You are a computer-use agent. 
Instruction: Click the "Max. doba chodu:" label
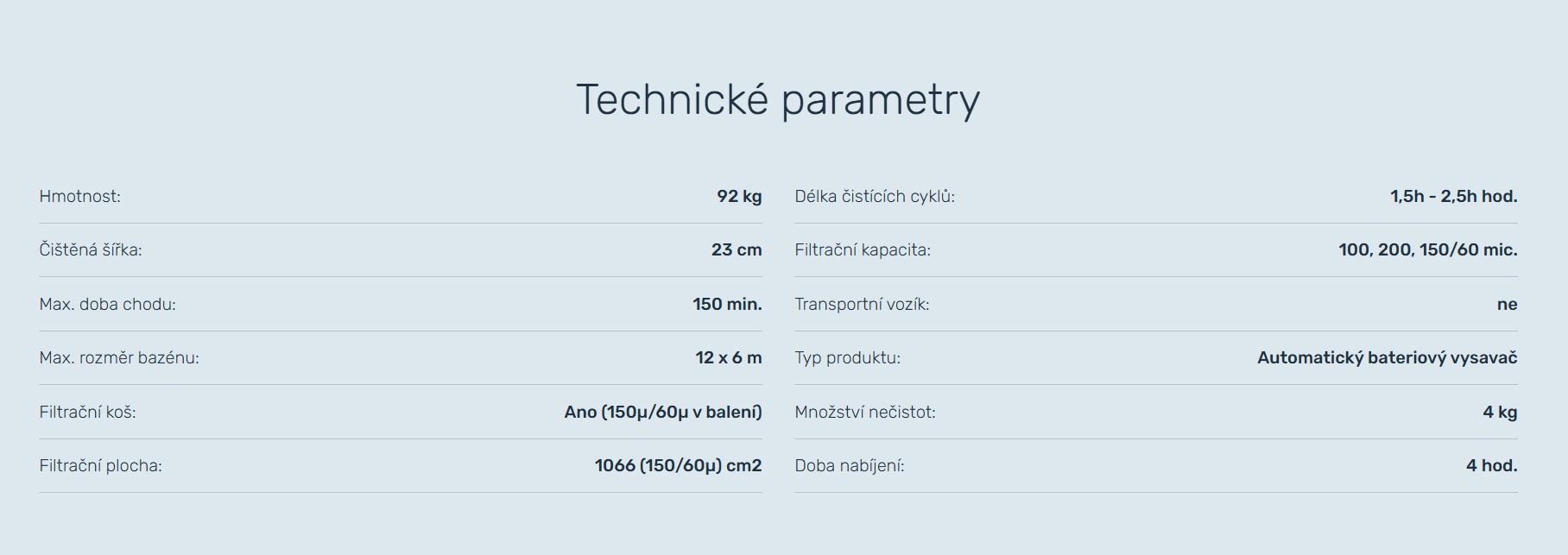coord(107,305)
